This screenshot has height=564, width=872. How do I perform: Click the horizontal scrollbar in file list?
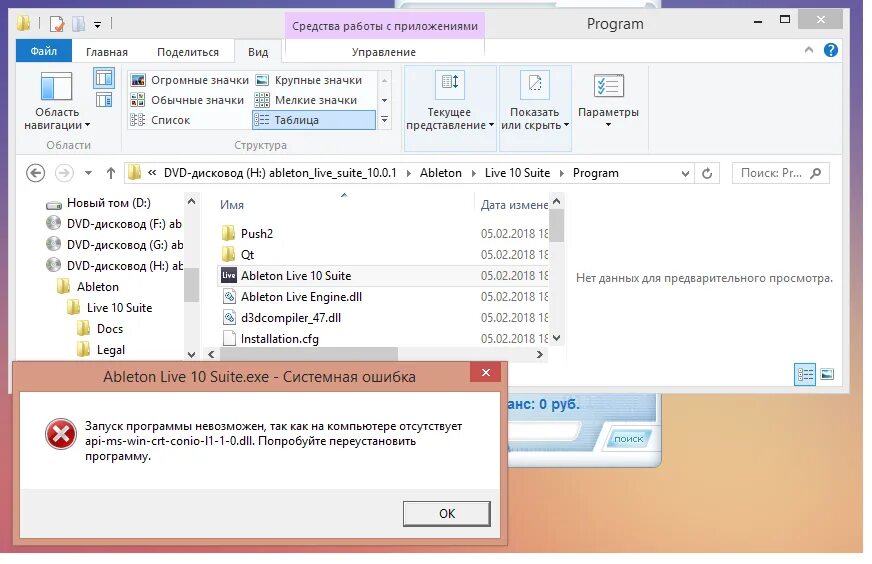(309, 354)
